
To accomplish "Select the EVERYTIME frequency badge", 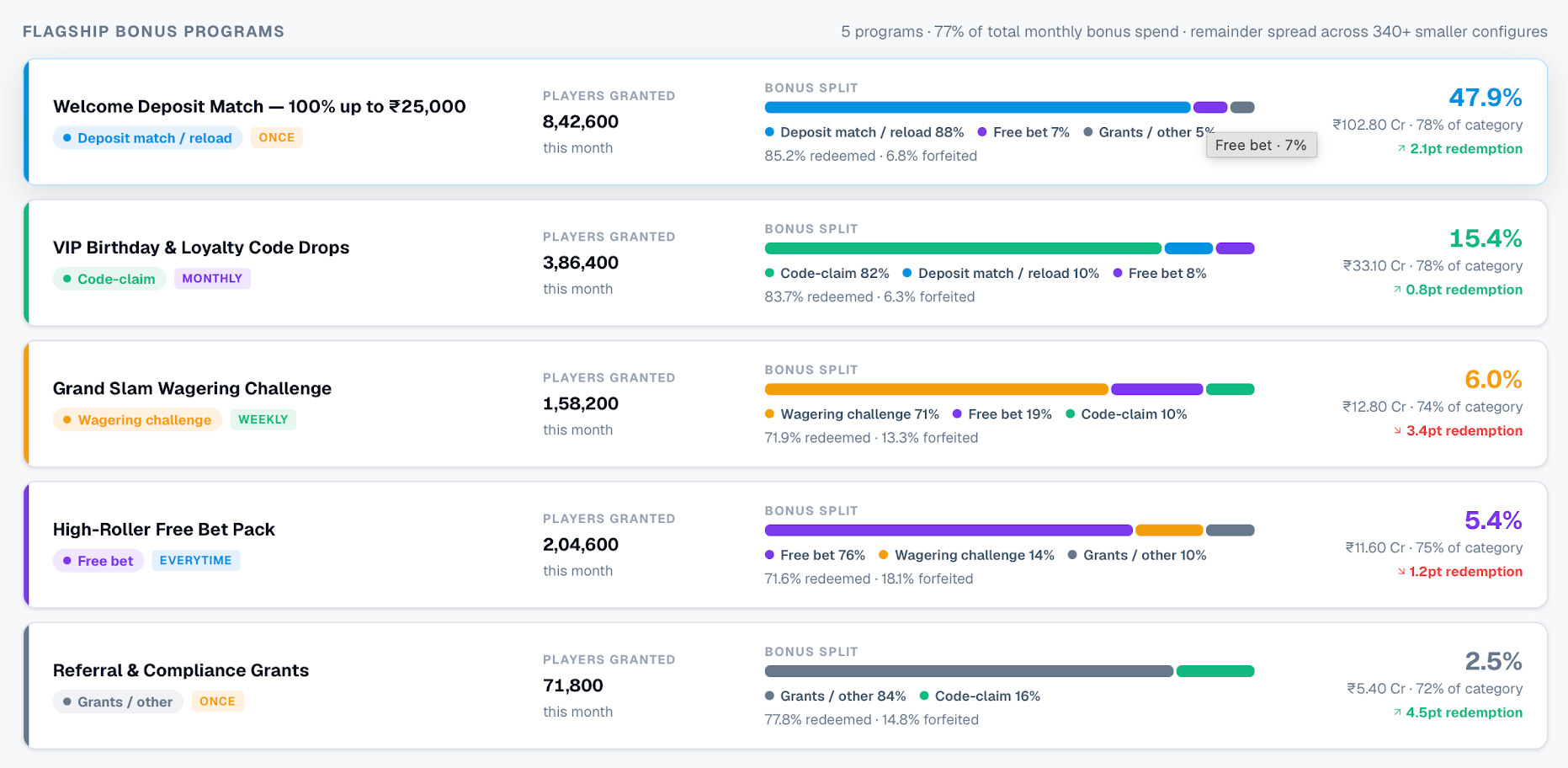I will click(195, 561).
